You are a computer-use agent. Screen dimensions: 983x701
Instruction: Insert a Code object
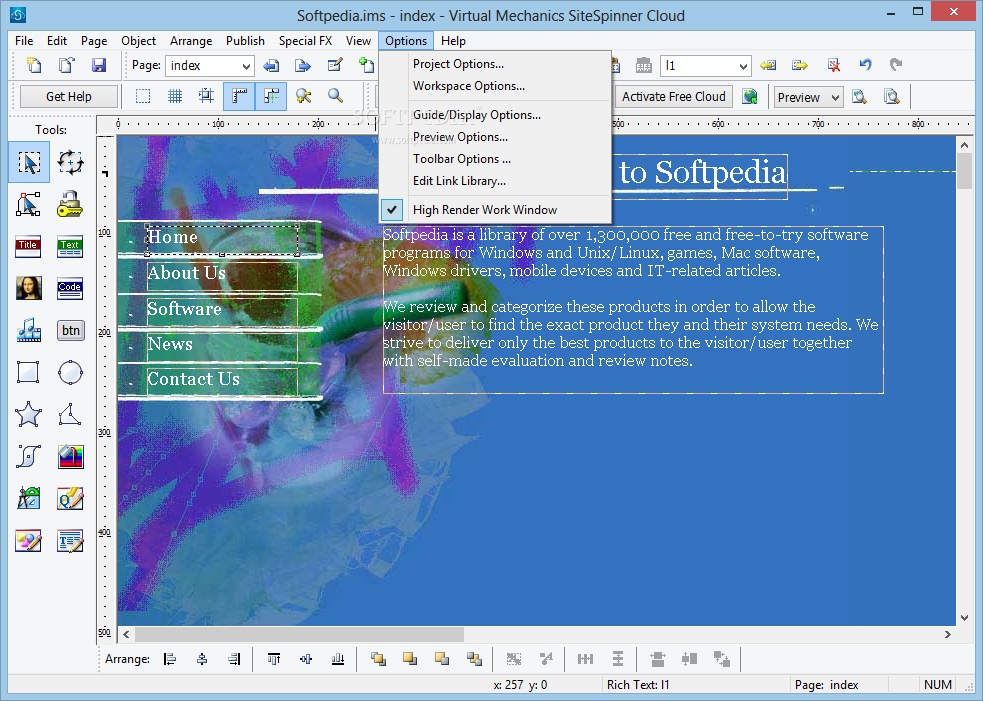pos(70,288)
